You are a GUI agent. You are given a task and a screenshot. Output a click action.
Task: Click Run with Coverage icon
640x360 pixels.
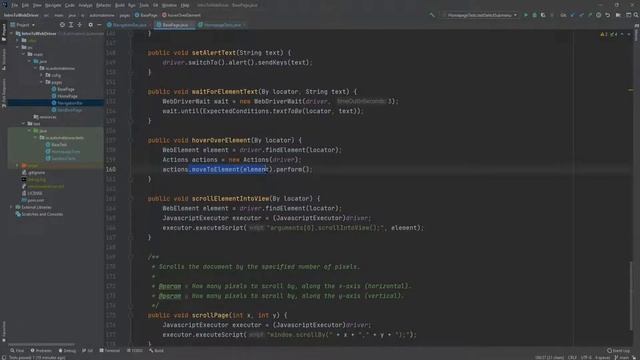coord(543,15)
